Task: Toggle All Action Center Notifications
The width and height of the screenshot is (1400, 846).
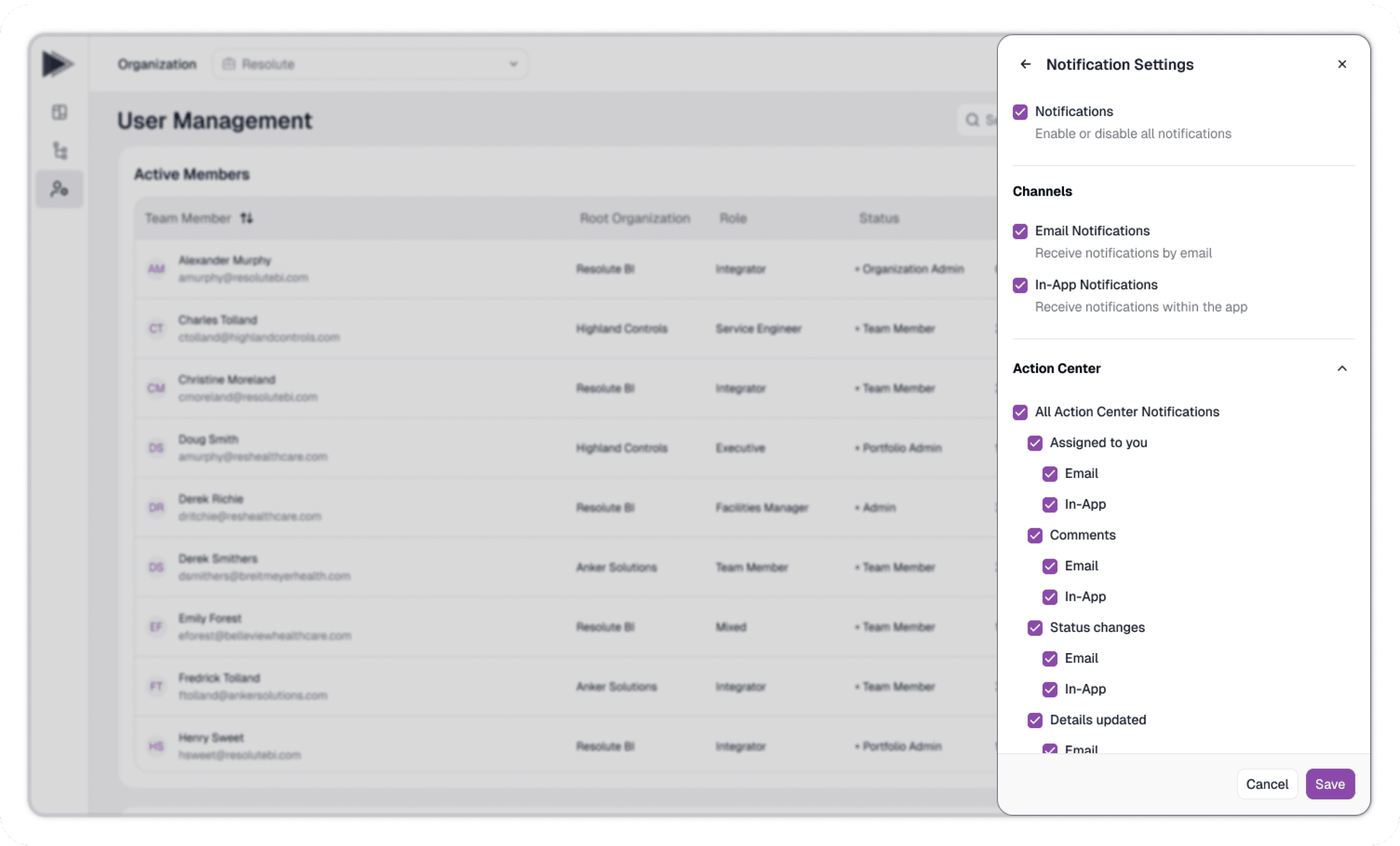Action: point(1020,412)
